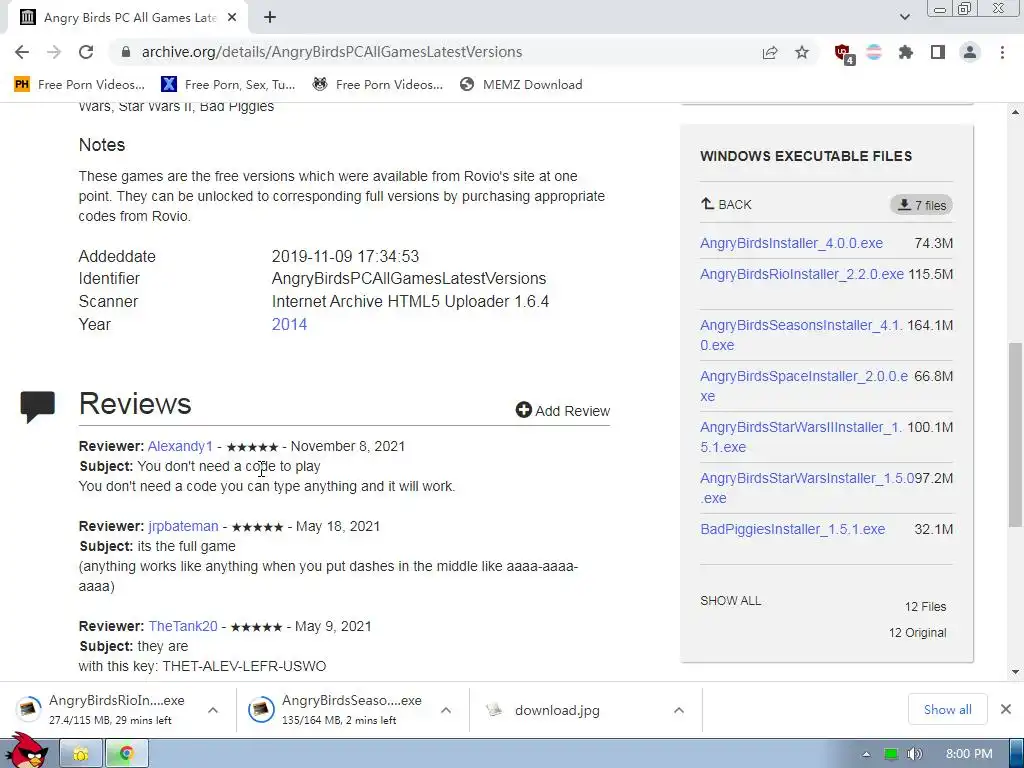Download AngryBirdsStarWarsInstaller_1.5.0.exe
The height and width of the screenshot is (768, 1024).
click(807, 488)
